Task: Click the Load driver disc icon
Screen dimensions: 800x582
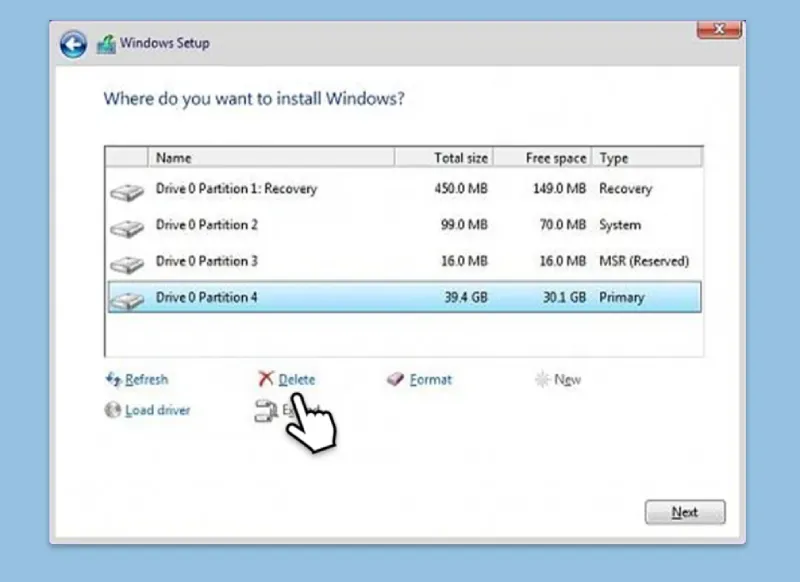Action: point(113,410)
